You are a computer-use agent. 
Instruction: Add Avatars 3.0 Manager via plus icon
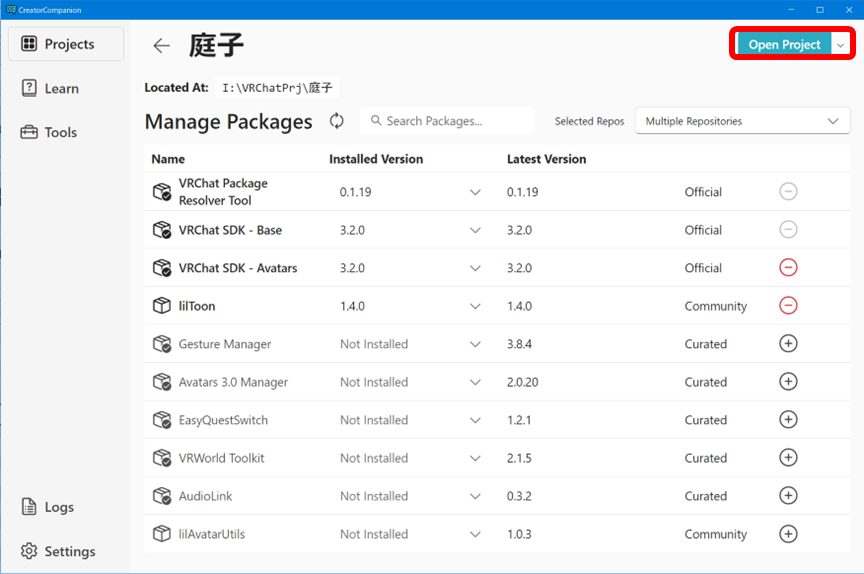tap(788, 382)
